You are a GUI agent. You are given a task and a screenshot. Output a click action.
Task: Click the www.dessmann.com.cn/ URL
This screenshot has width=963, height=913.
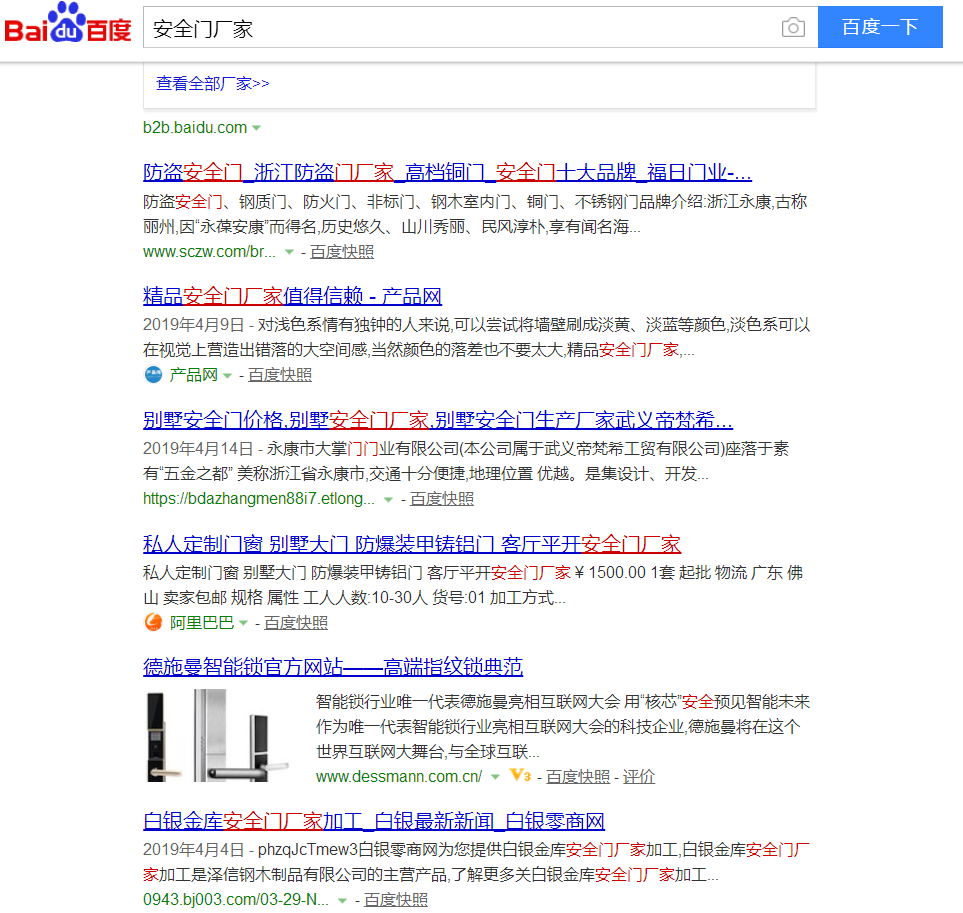tap(399, 777)
